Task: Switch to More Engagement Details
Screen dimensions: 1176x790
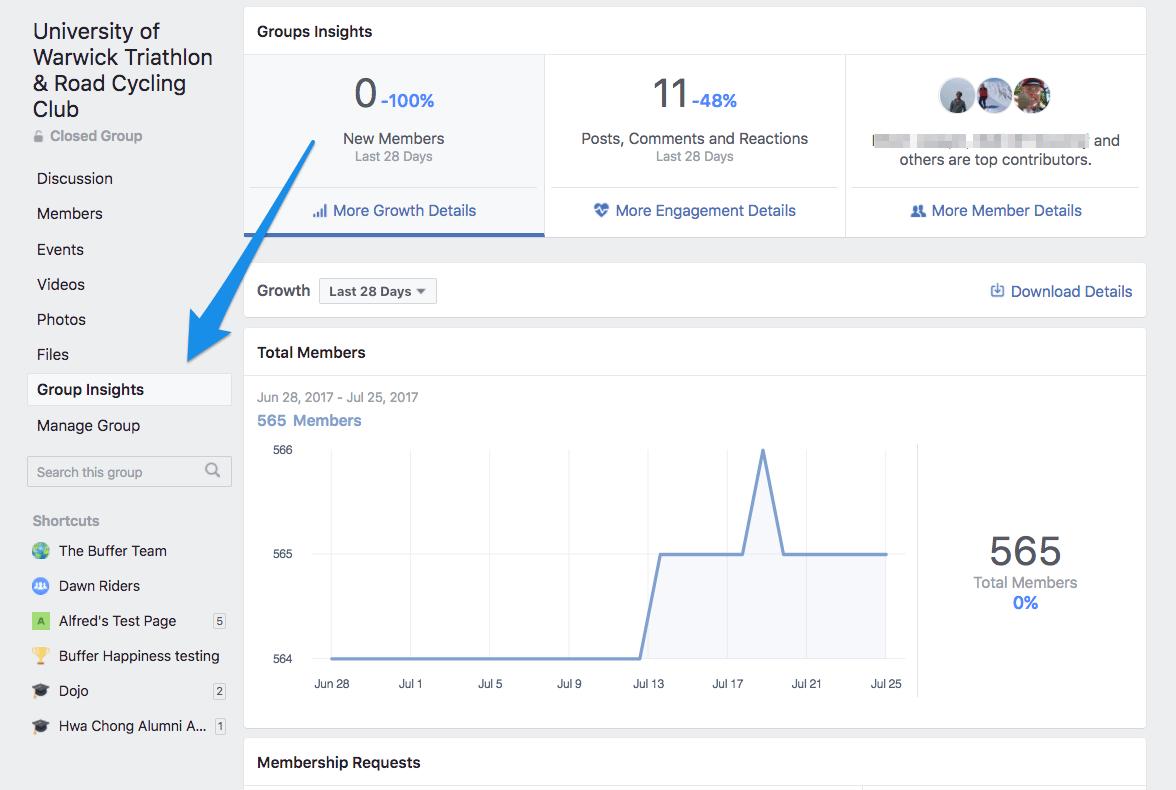Action: click(x=695, y=211)
